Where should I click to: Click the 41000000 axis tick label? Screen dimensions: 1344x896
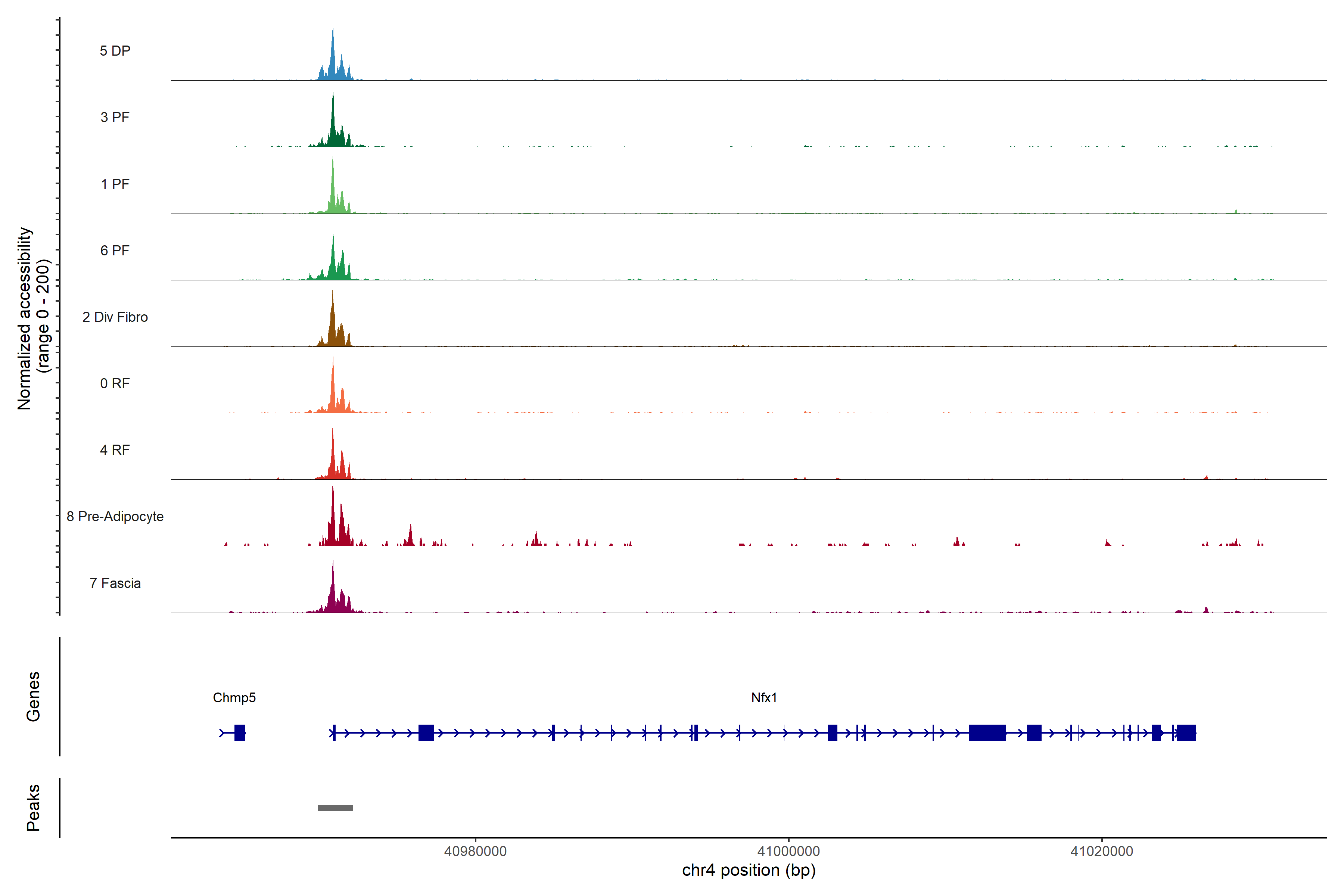788,852
